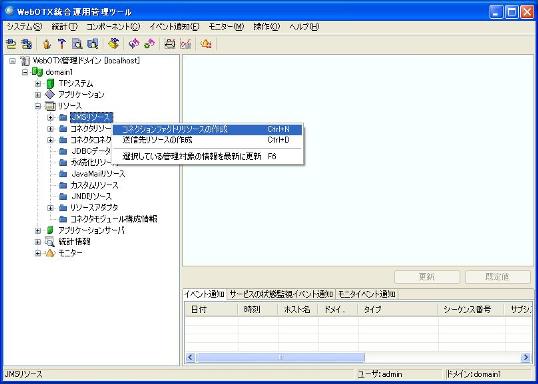Click the green icon beside アプリケーションサーバ

(50, 230)
